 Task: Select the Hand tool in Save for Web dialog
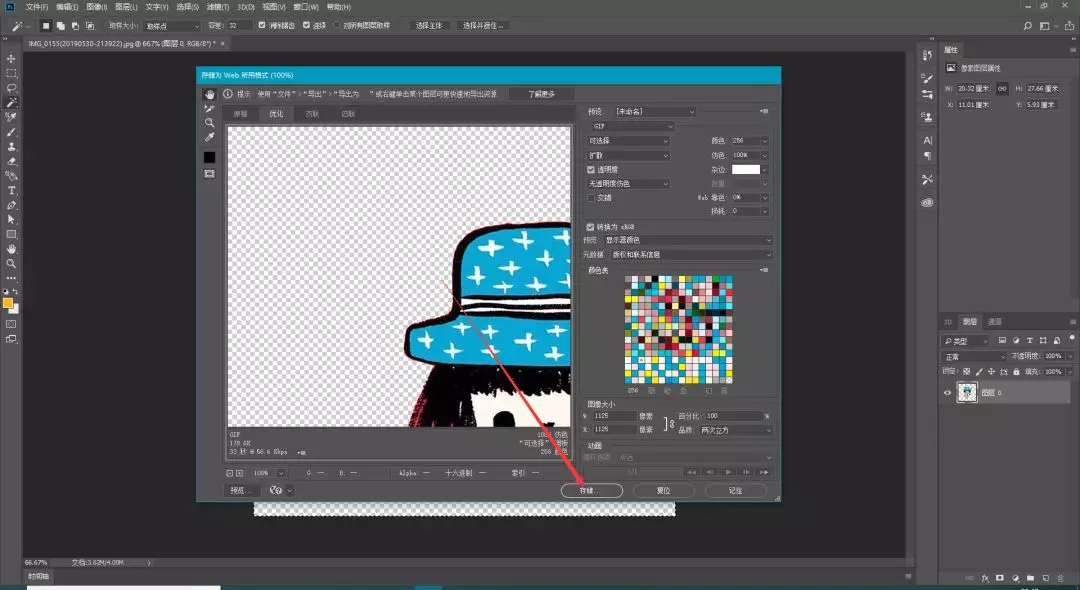pos(210,95)
